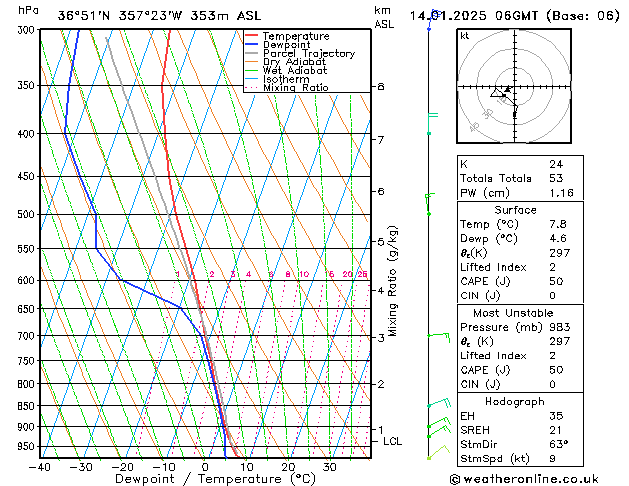The width and height of the screenshot is (629, 486).
Task: Click the Surface Temp value 7.8
Action: [x=558, y=224]
